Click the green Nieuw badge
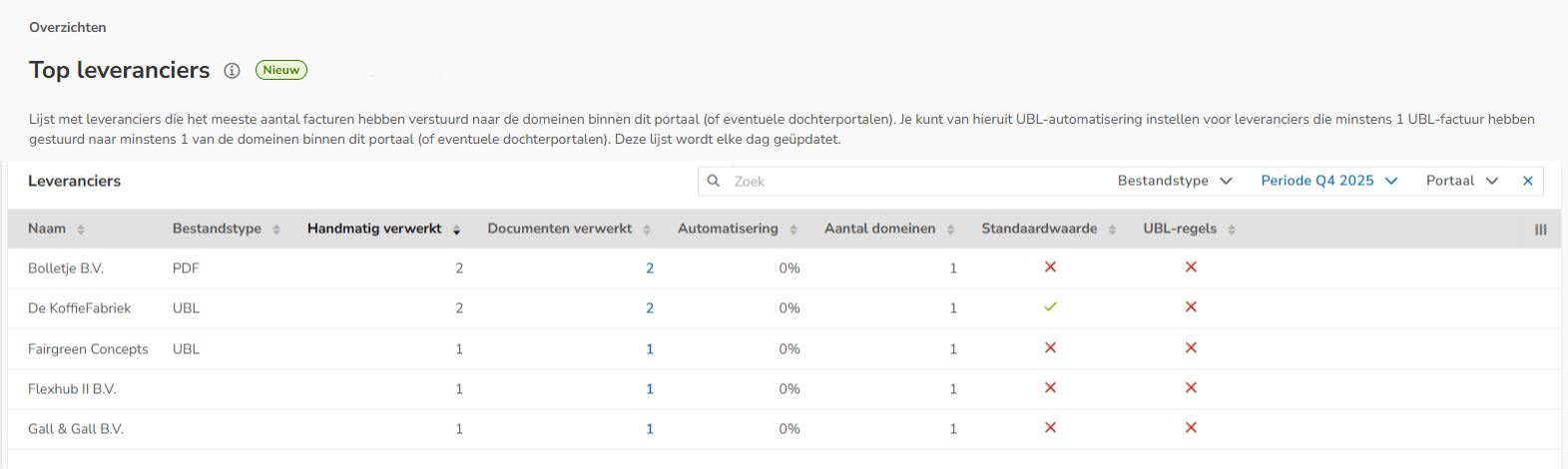 click(281, 70)
